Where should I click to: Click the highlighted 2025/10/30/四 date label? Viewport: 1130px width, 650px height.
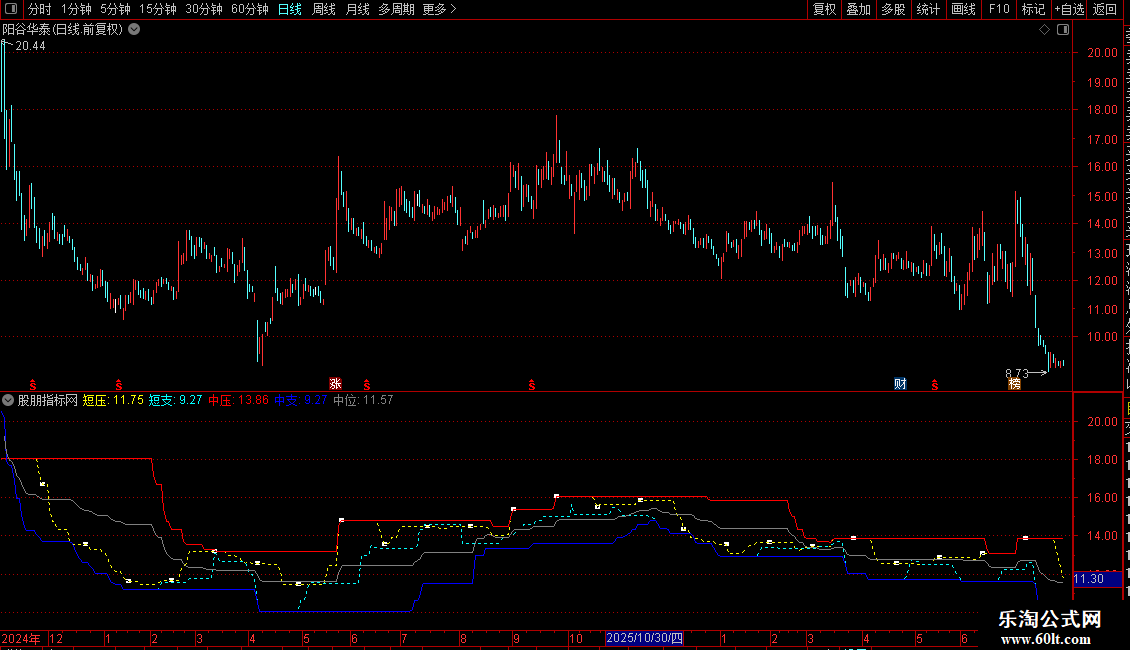pyautogui.click(x=644, y=638)
